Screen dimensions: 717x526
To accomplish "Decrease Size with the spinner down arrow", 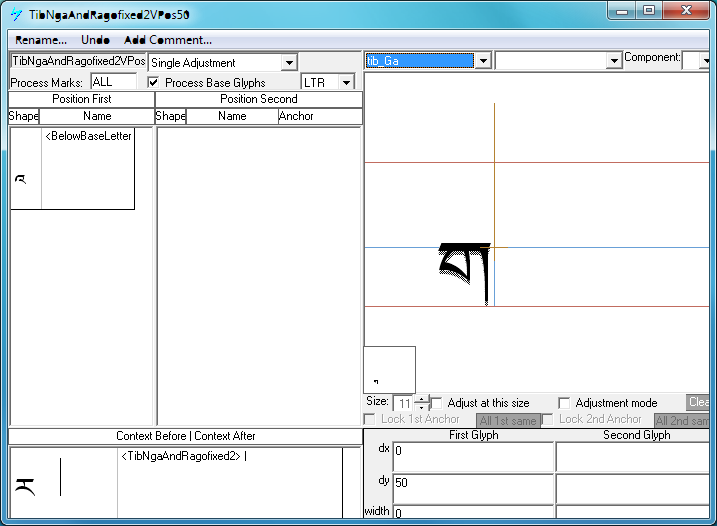I will (x=422, y=407).
